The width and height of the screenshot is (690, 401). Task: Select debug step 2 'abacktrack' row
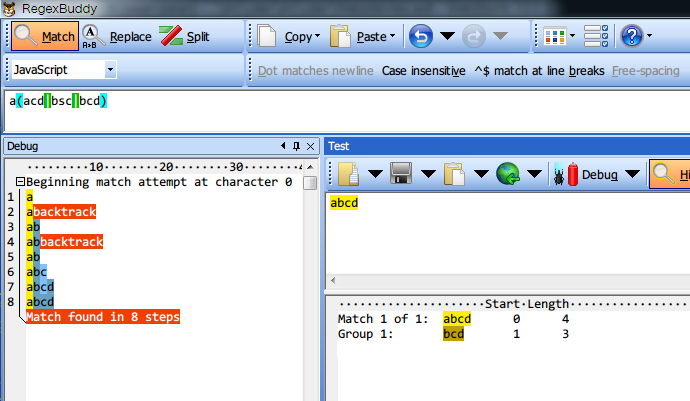[61, 212]
